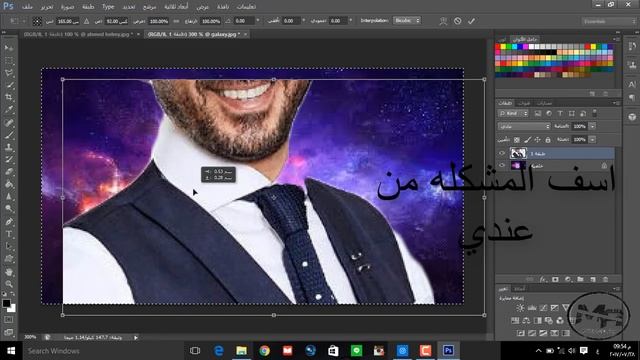Screen dimensions: 640x360
Task: Select the Eraser tool
Action: tap(9, 172)
